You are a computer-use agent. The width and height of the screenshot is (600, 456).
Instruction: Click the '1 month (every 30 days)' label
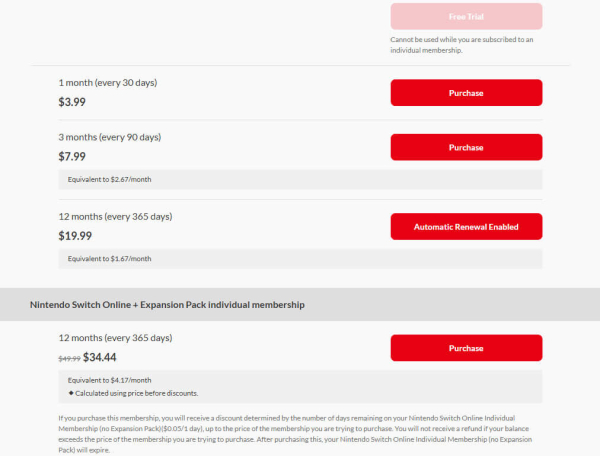(x=108, y=82)
